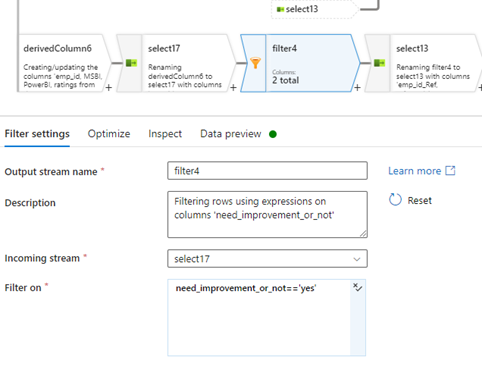
Task: Click the plus icon after filter4 node
Action: 357,88
